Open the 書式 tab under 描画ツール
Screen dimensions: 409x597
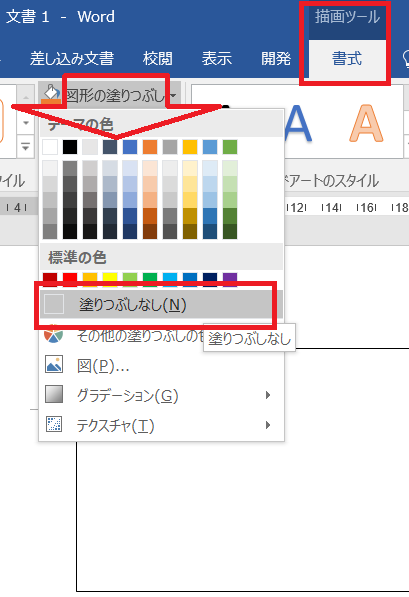click(x=347, y=59)
